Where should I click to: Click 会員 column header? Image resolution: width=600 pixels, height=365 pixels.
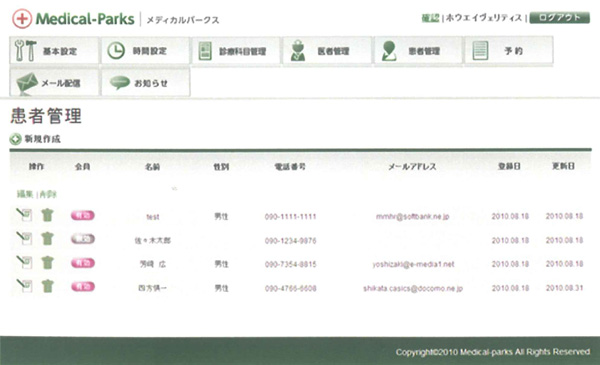pos(82,166)
